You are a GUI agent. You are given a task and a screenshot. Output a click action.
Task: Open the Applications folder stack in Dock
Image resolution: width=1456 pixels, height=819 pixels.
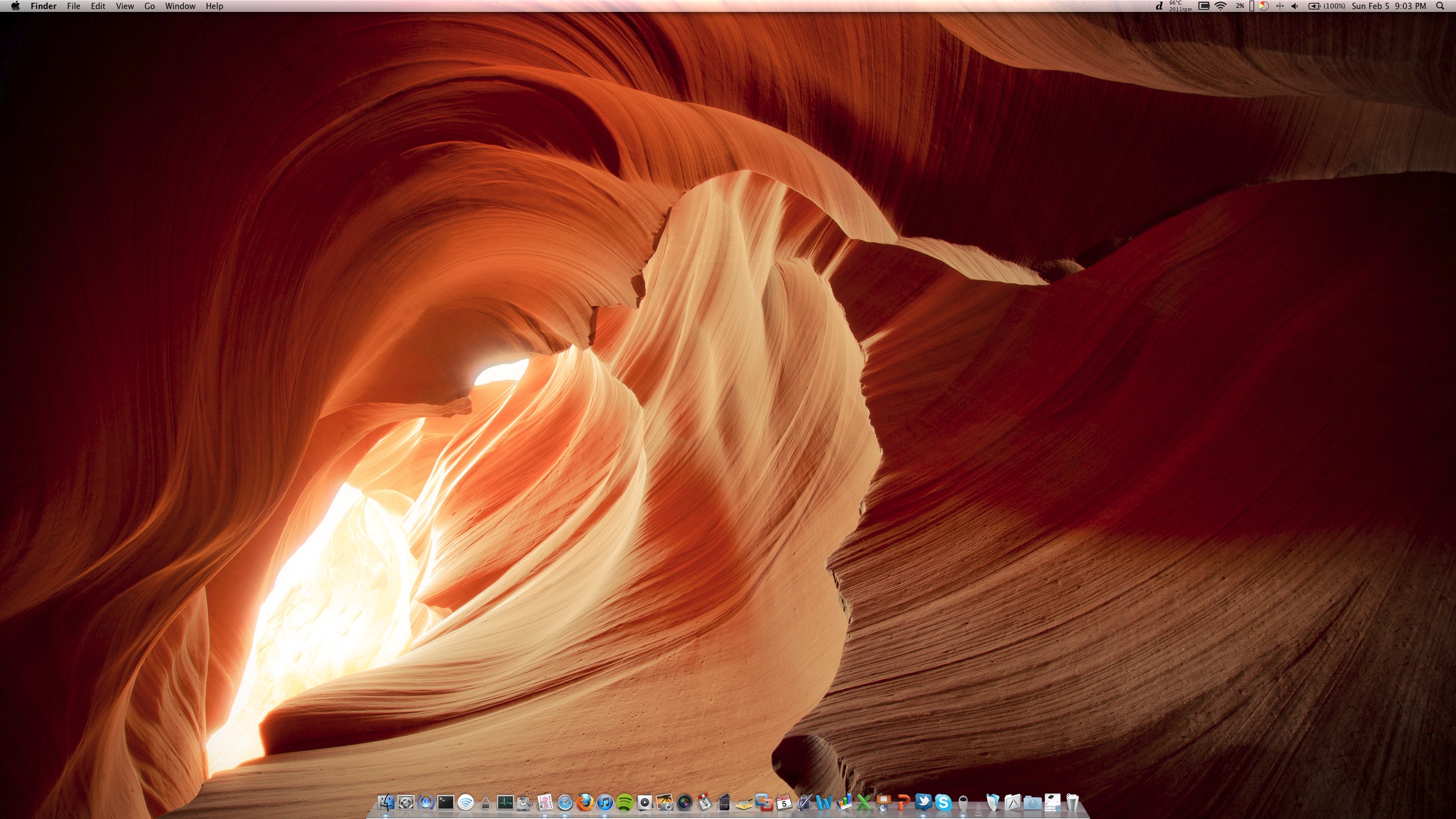pos(1012,803)
